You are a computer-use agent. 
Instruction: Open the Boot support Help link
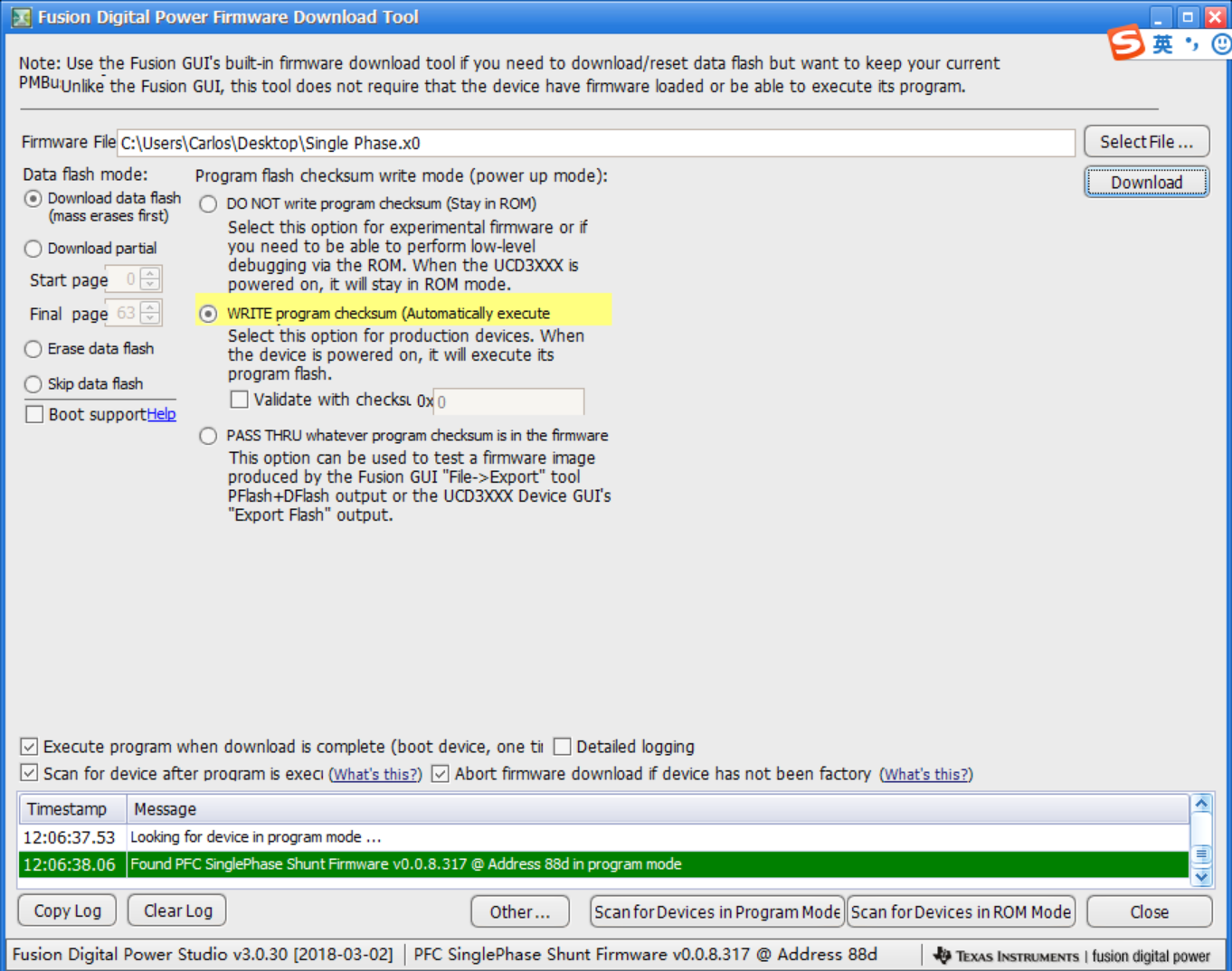click(x=161, y=414)
